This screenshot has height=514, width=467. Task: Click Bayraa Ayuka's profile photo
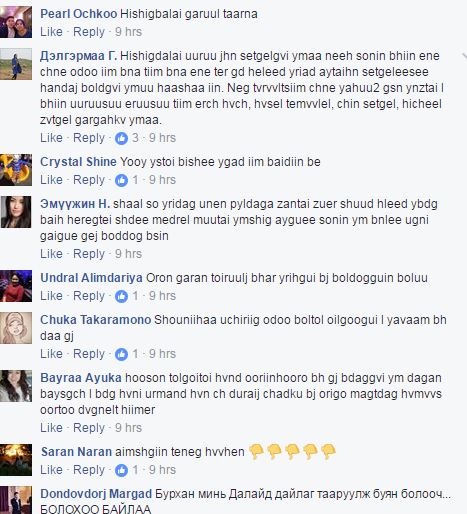[16, 386]
